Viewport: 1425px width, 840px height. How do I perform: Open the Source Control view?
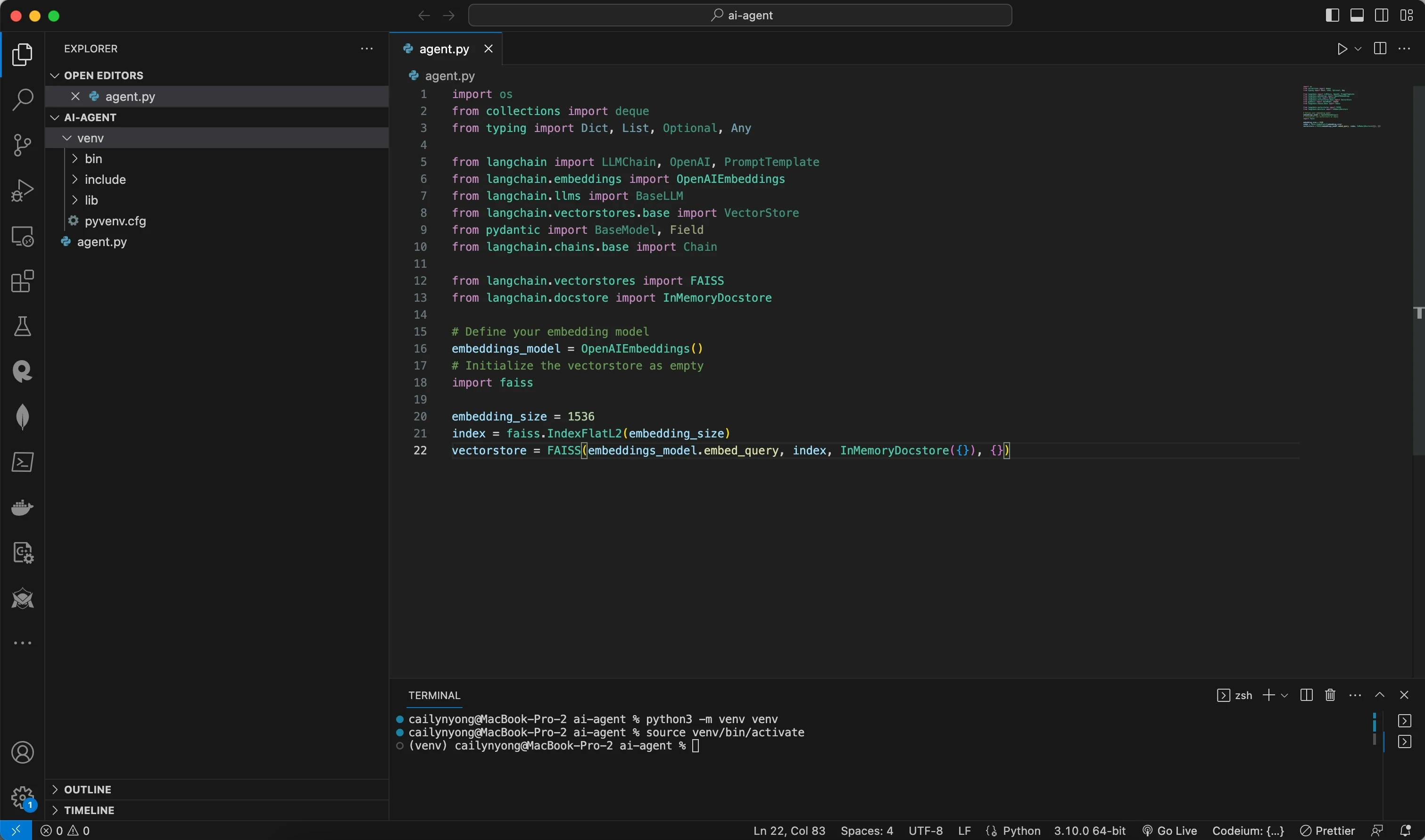coord(22,145)
